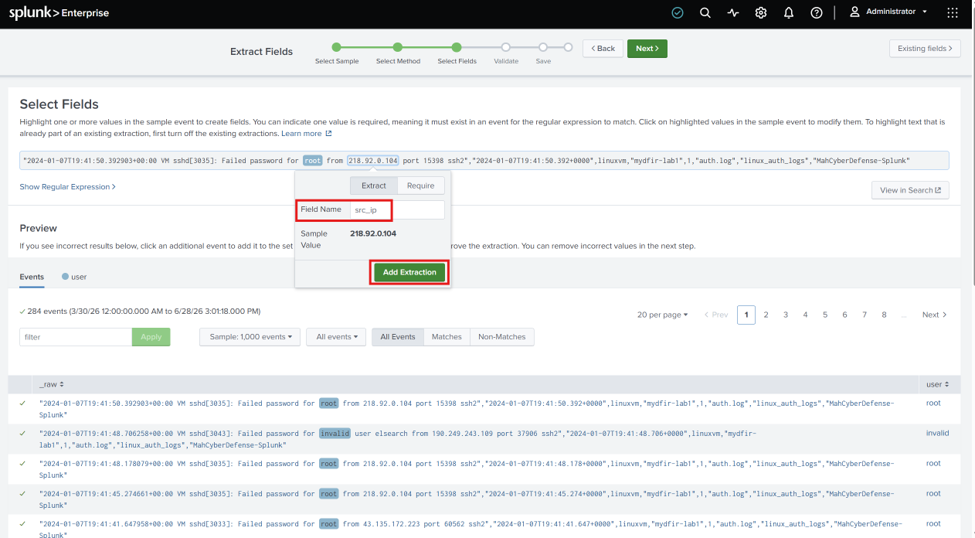Image resolution: width=975 pixels, height=538 pixels.
Task: Expand Sample: 1,000 events dropdown
Action: (x=250, y=336)
